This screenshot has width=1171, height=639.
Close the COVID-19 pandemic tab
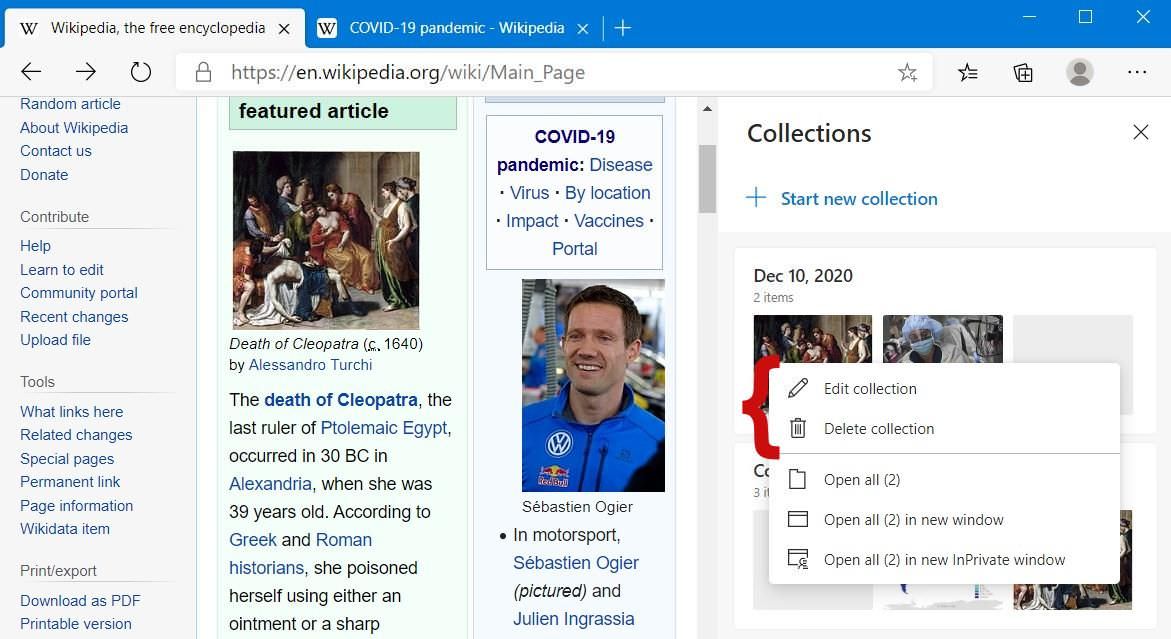(583, 29)
